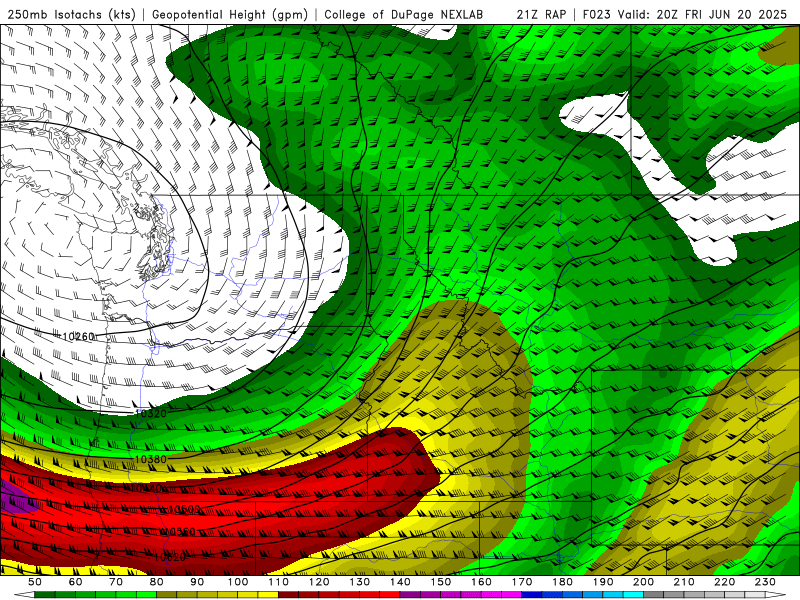Screen dimensions: 800x600
Task: Click the 10260 height contour label
Action: [x=78, y=337]
